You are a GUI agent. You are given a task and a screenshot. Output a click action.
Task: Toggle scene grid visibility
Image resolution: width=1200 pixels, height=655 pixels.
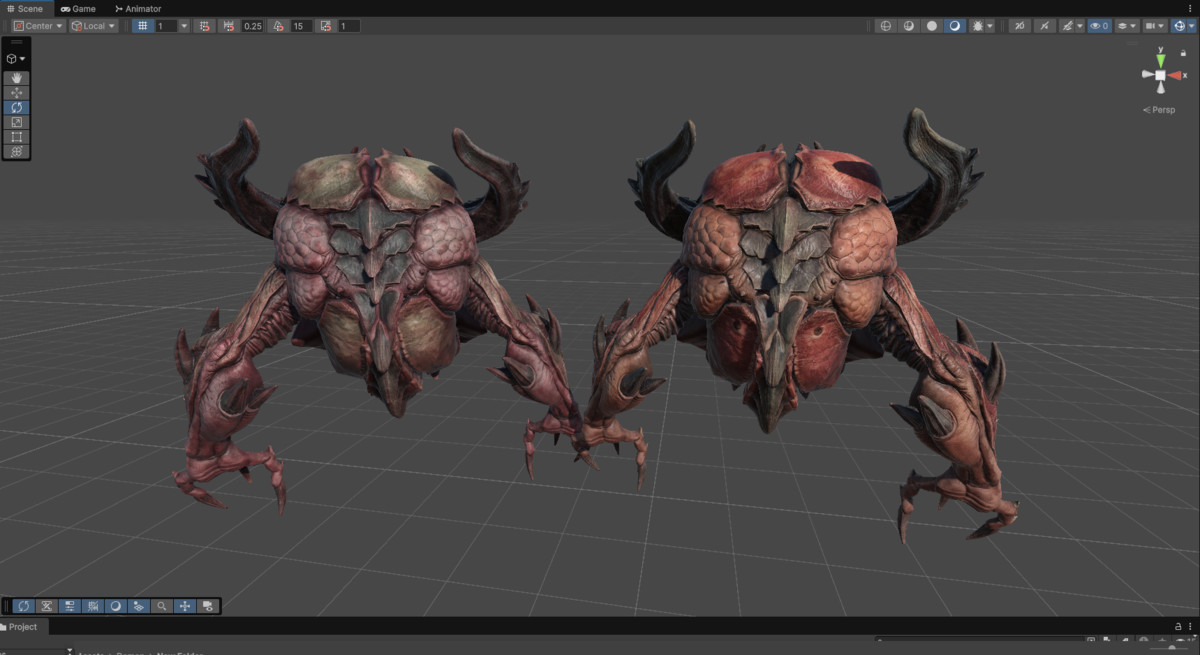pos(143,26)
